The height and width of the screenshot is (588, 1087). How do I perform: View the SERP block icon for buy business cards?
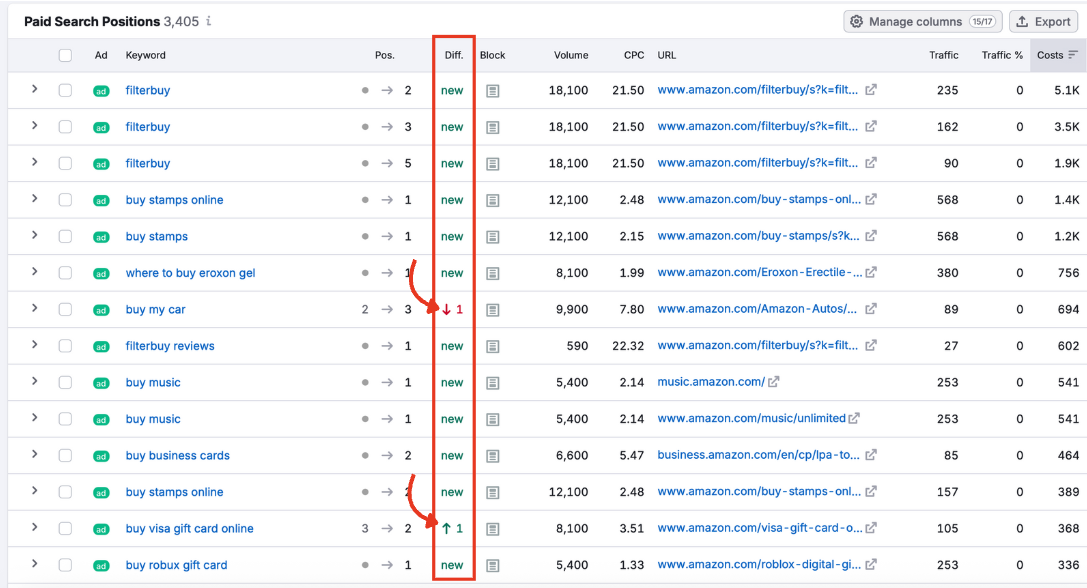pos(492,455)
